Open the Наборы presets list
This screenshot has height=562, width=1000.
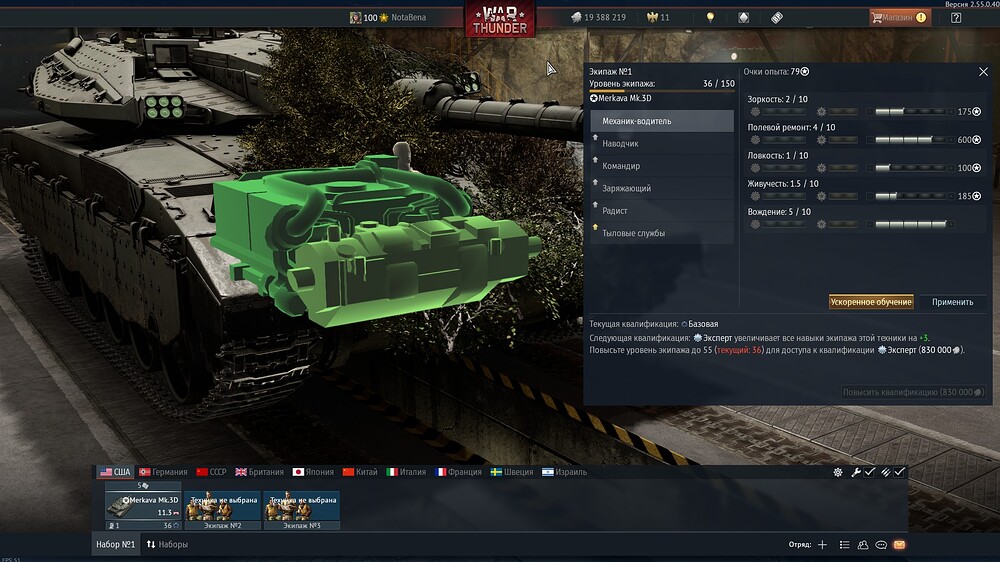tap(167, 544)
